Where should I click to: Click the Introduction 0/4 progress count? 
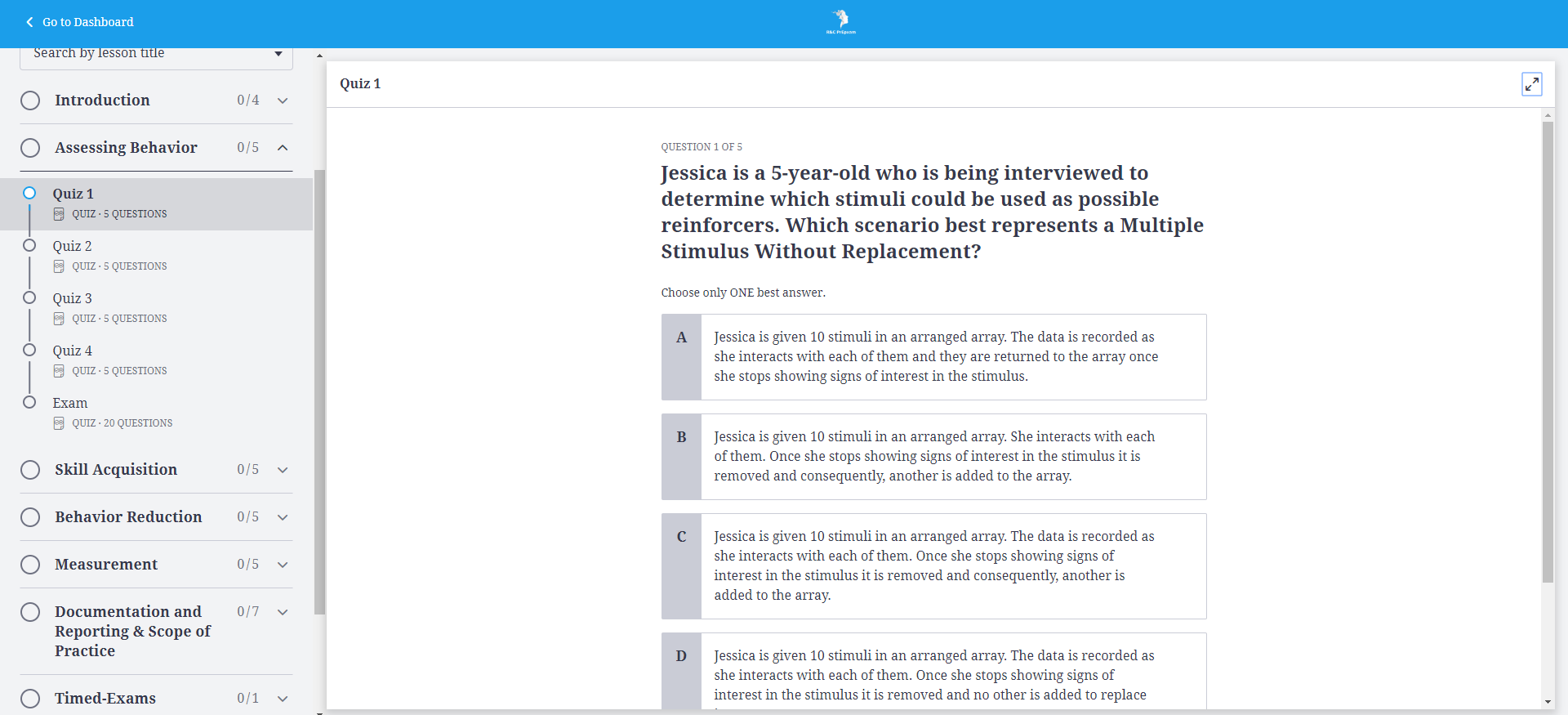[248, 101]
